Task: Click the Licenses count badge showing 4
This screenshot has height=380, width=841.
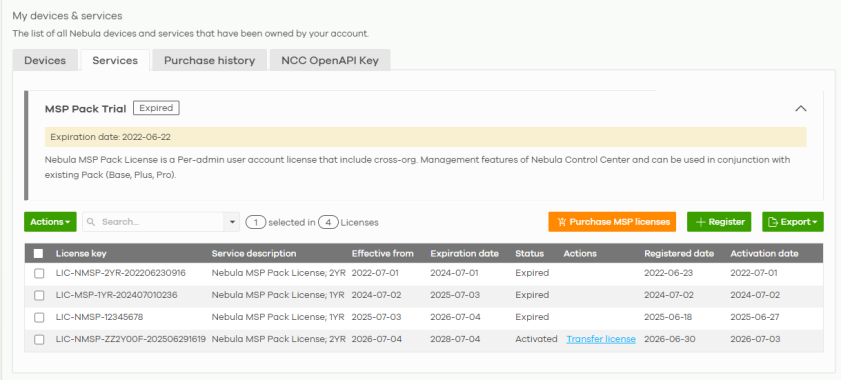Action: tap(328, 222)
